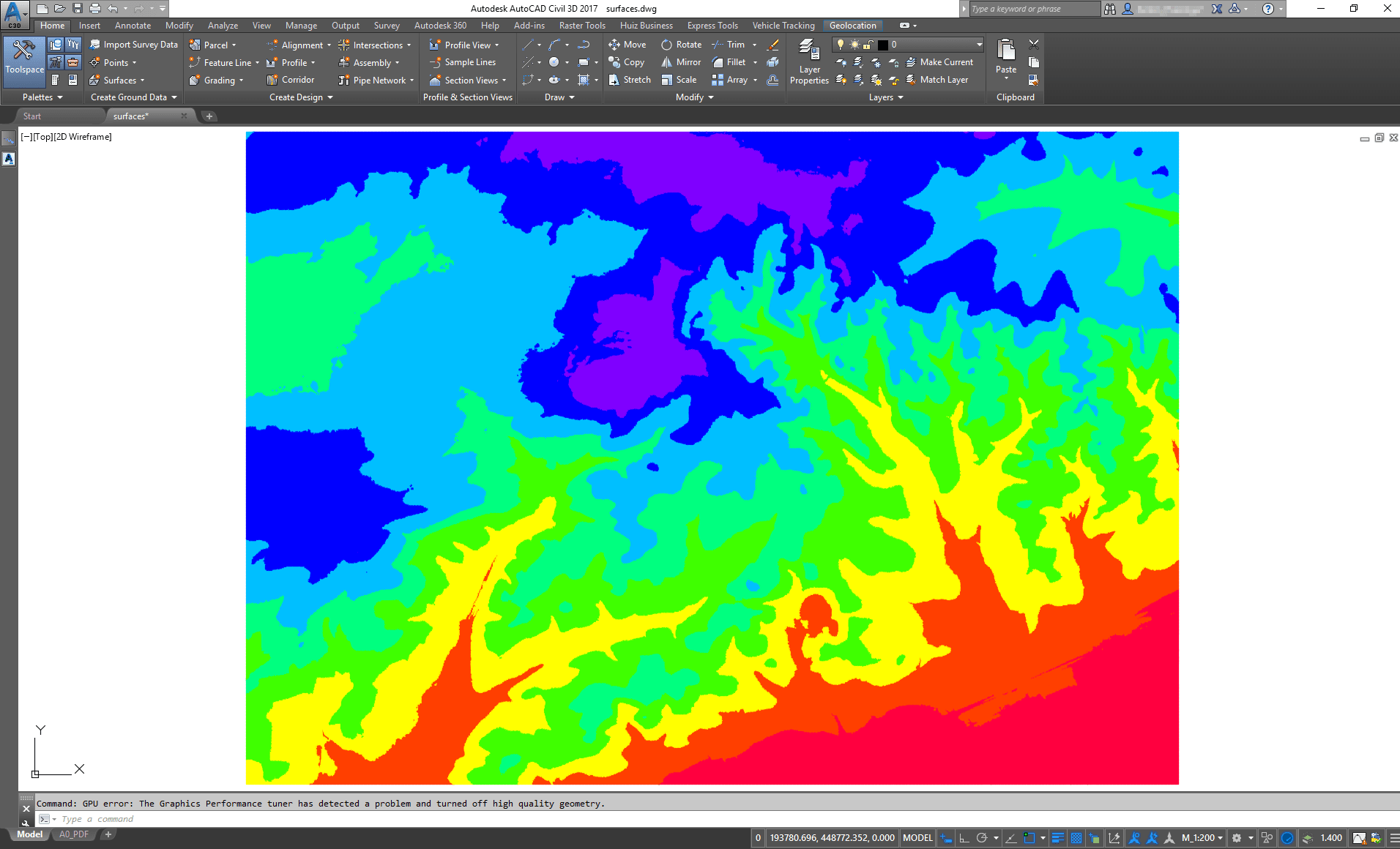Open the layer selection combo box

pyautogui.click(x=908, y=45)
